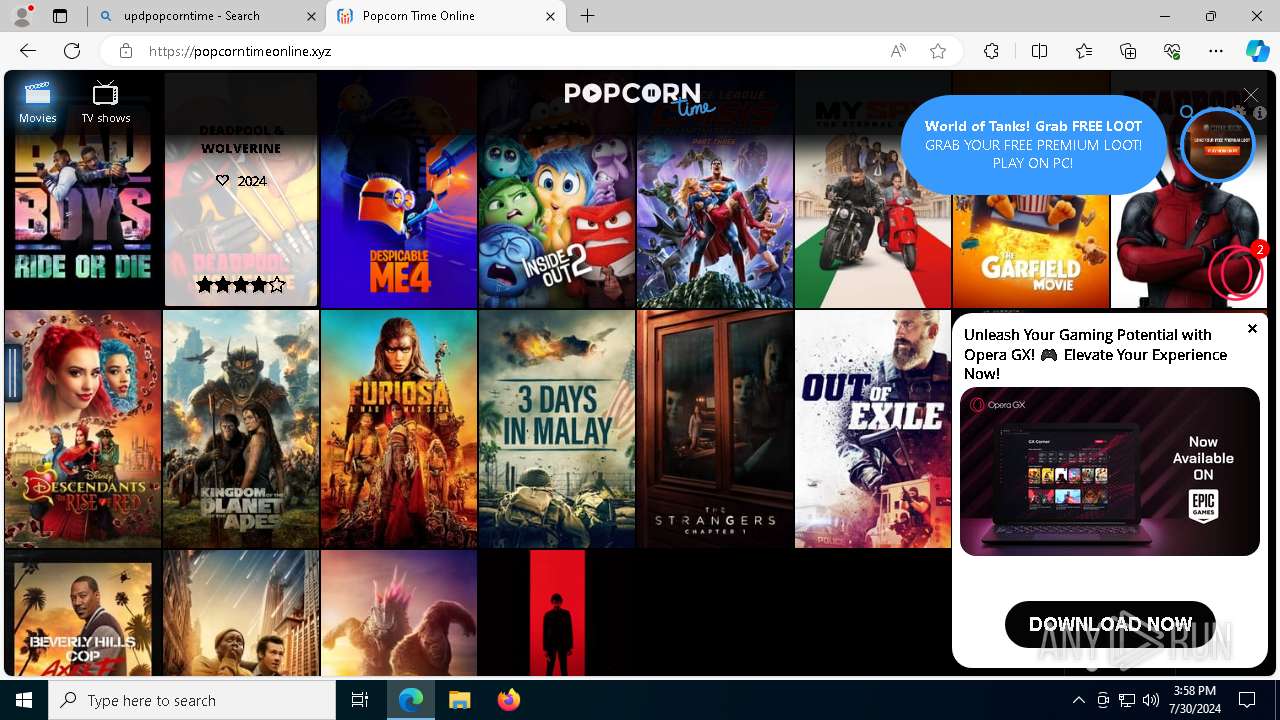Open the World of Tanks circular ad thumbnail
Viewport: 1280px width, 720px height.
(1217, 144)
